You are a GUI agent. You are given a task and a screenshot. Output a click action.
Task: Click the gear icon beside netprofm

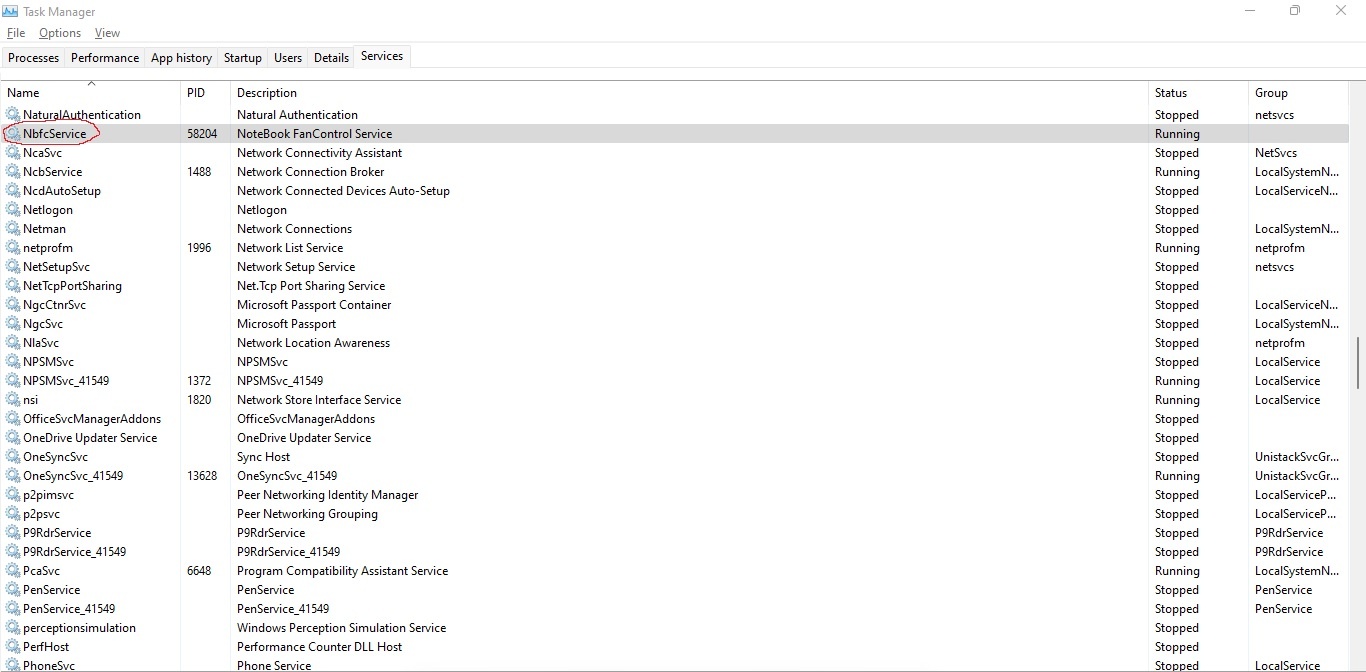(x=13, y=247)
